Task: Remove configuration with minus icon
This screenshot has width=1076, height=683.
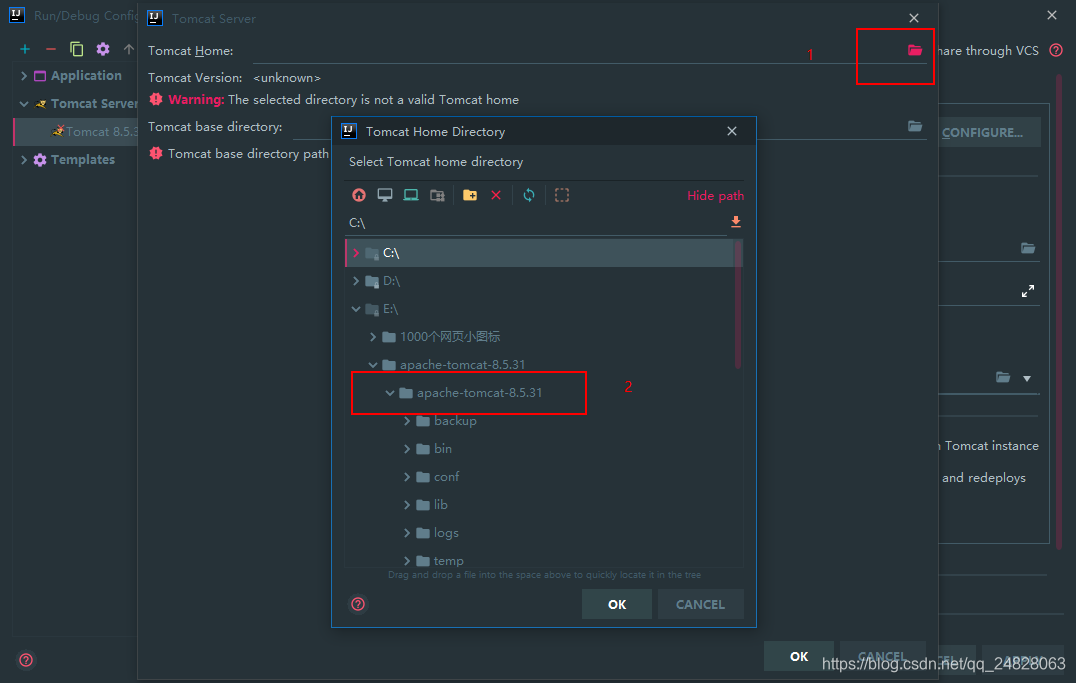Action: [51, 49]
